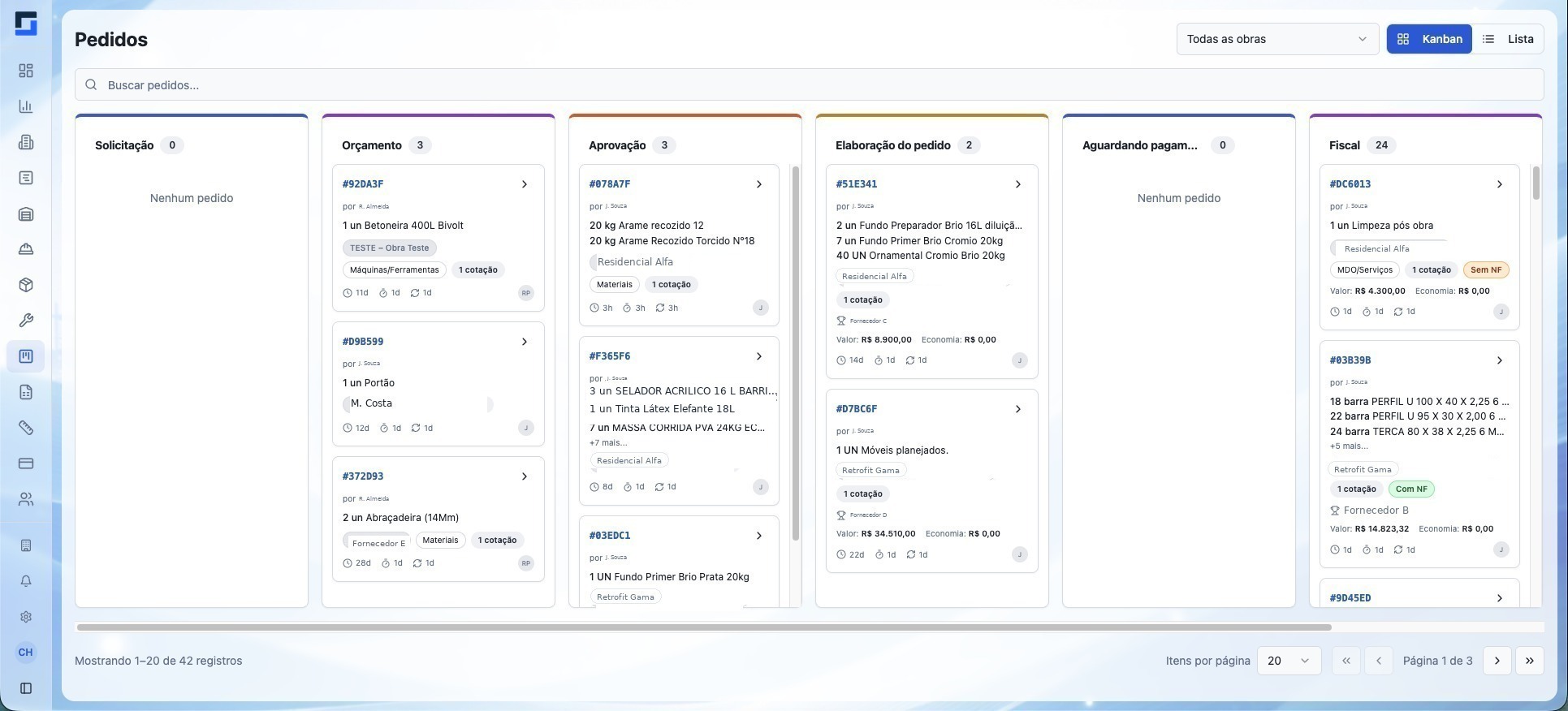Click the horizontal kanban scrollbar
This screenshot has height=711, width=1568.
coord(704,627)
